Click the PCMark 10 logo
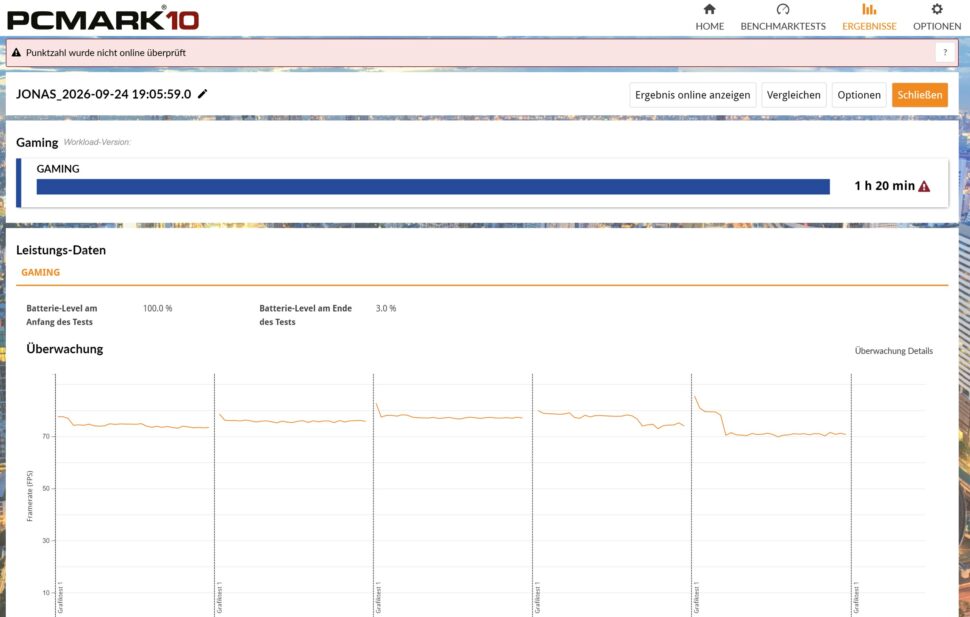The width and height of the screenshot is (970, 617). coord(103,18)
